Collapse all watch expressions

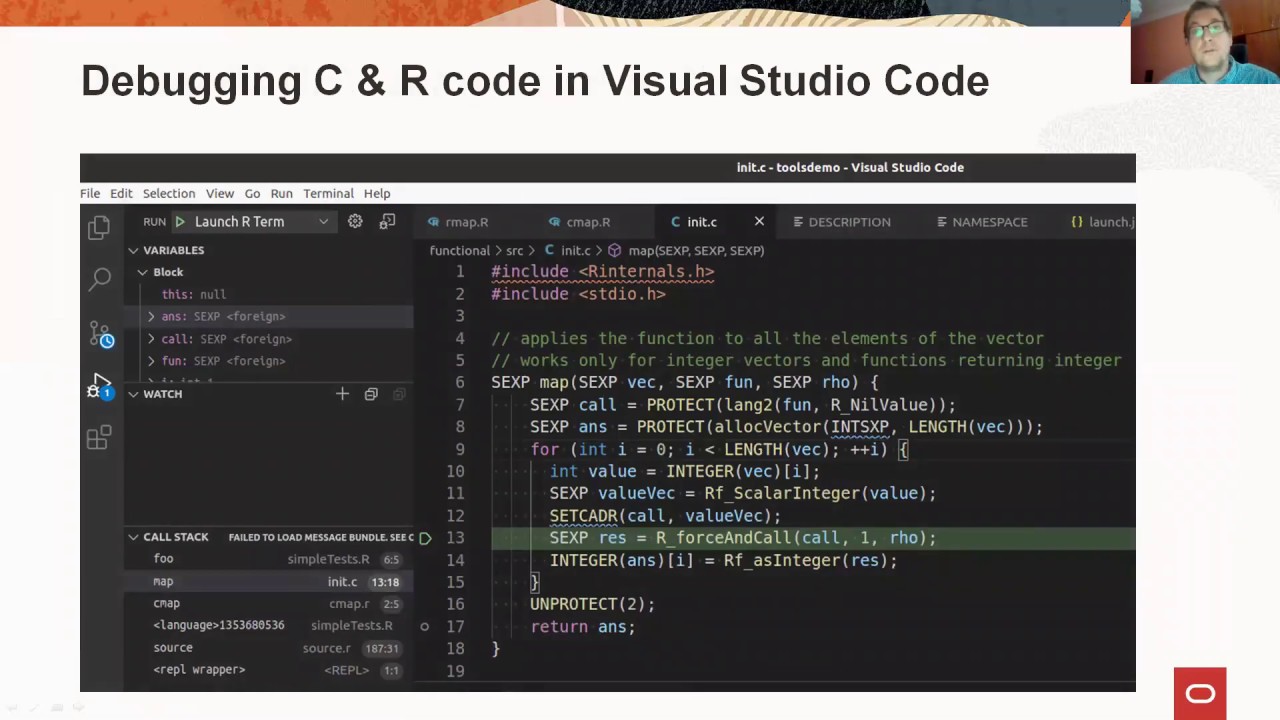click(x=371, y=394)
